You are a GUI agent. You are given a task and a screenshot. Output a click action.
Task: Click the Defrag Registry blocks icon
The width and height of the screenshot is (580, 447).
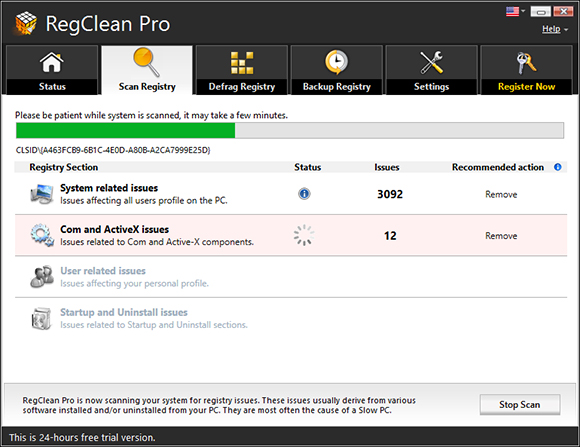tap(242, 63)
